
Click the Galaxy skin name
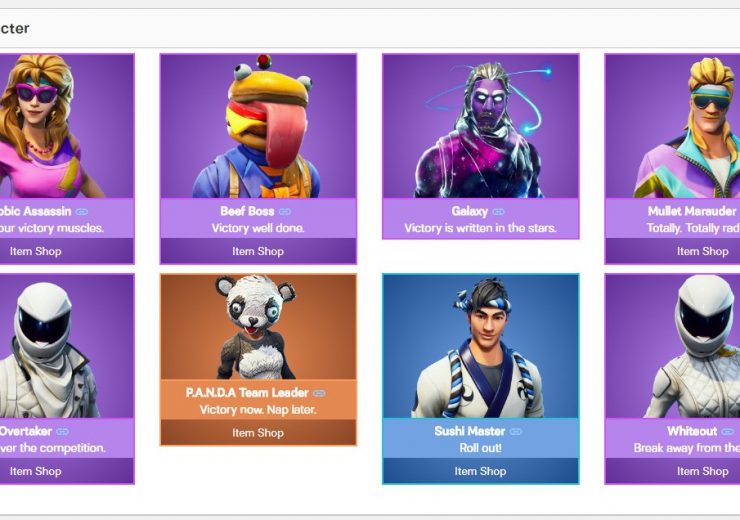pyautogui.click(x=470, y=211)
